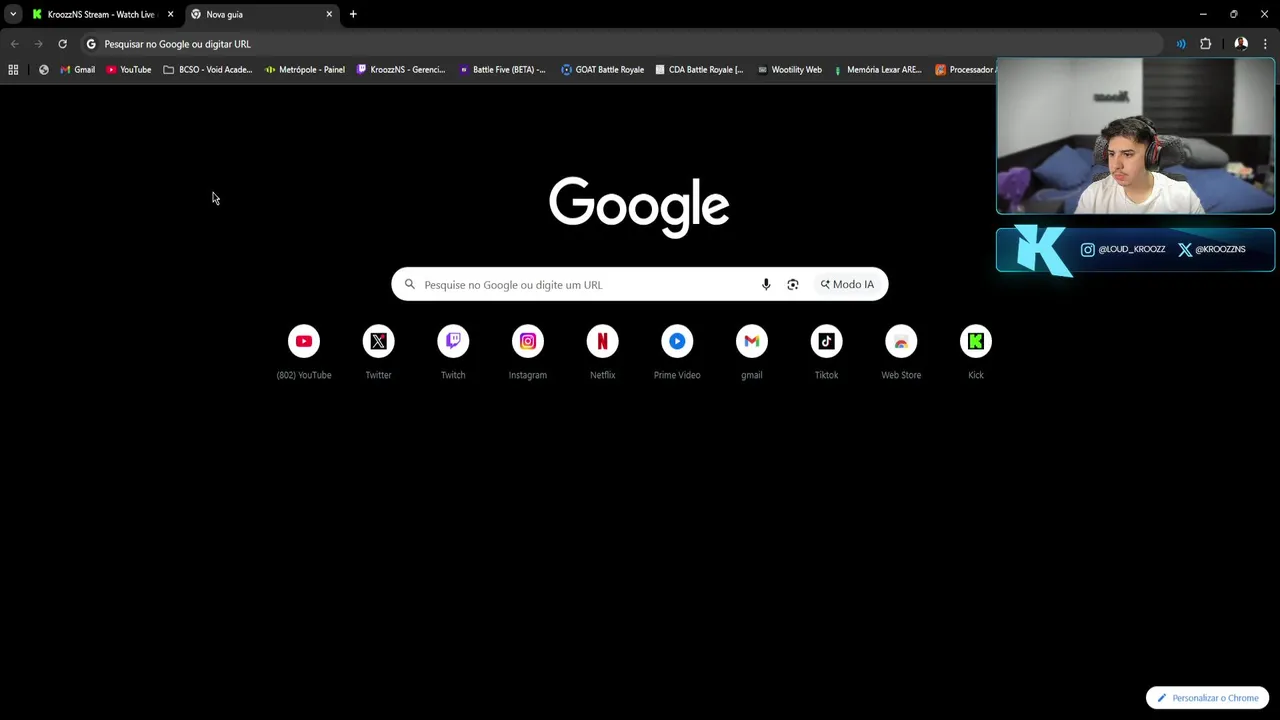Click the media control icon in toolbar

pos(1181,44)
